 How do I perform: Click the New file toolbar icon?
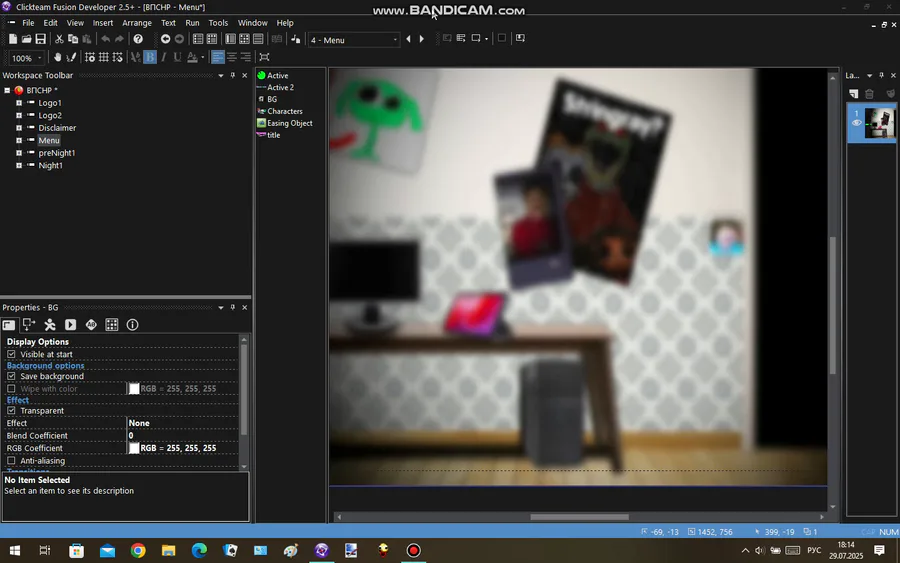pos(13,39)
